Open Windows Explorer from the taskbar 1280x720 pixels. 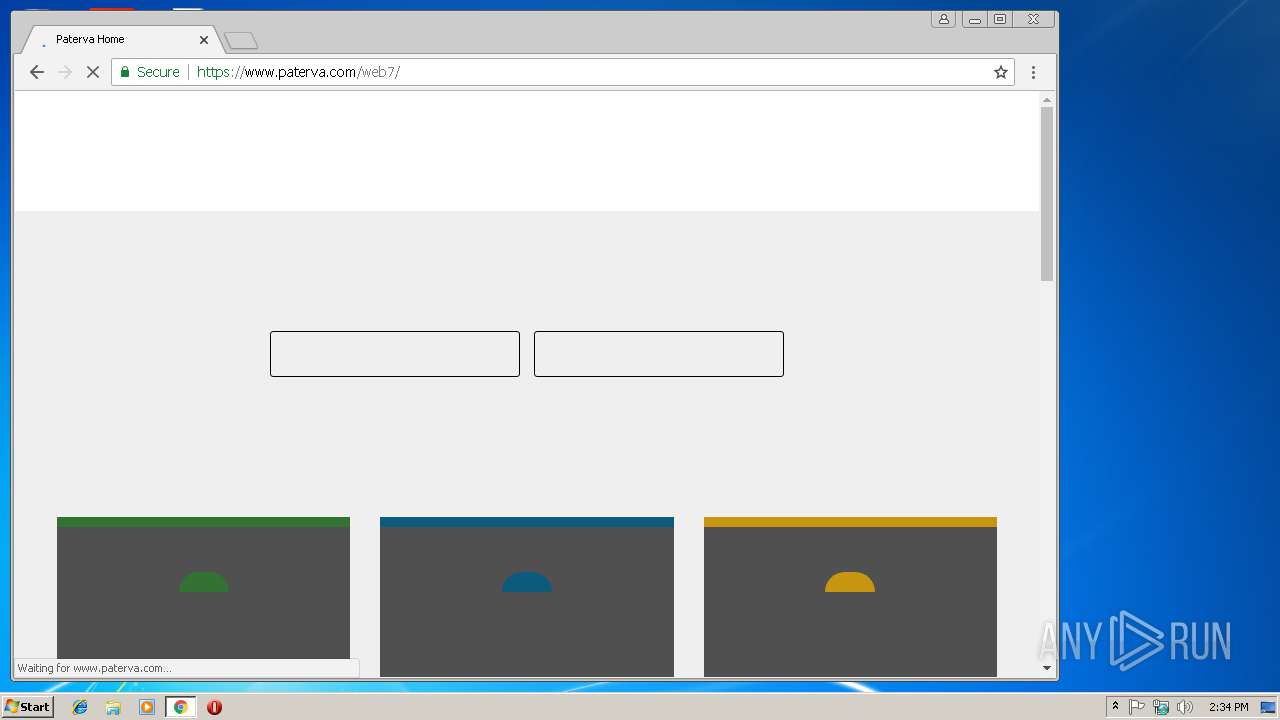[113, 707]
